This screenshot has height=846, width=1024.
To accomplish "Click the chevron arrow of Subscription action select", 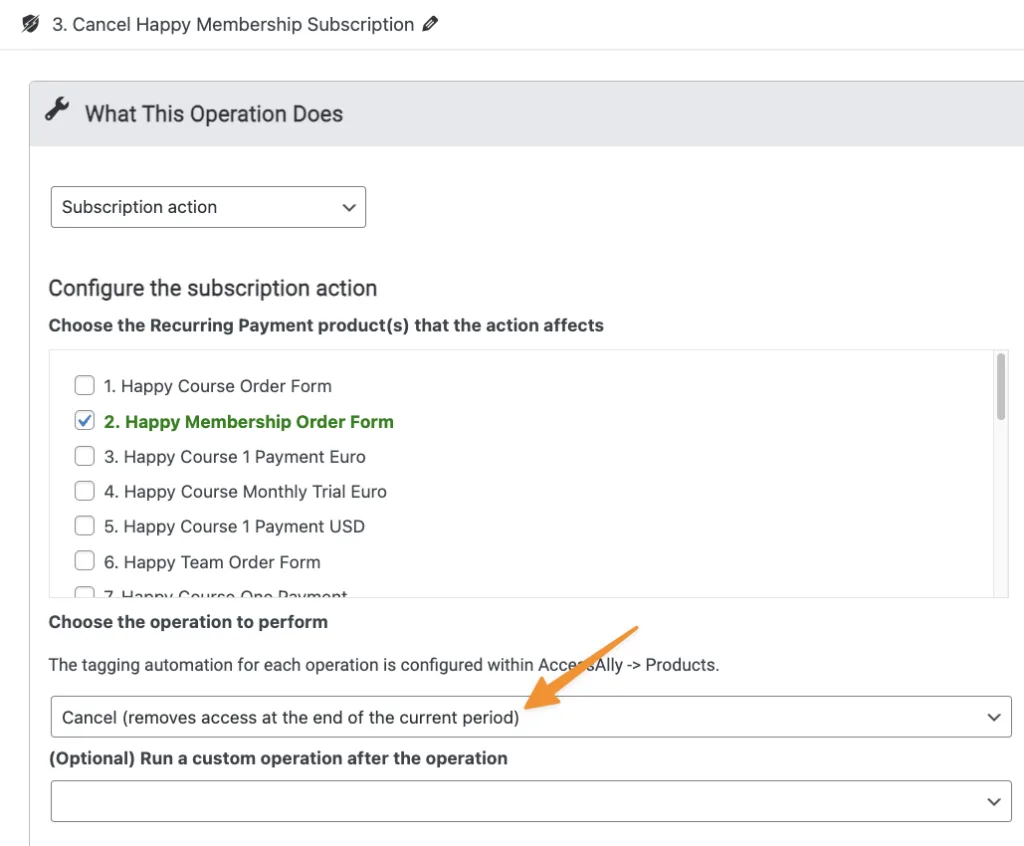I will (x=348, y=208).
